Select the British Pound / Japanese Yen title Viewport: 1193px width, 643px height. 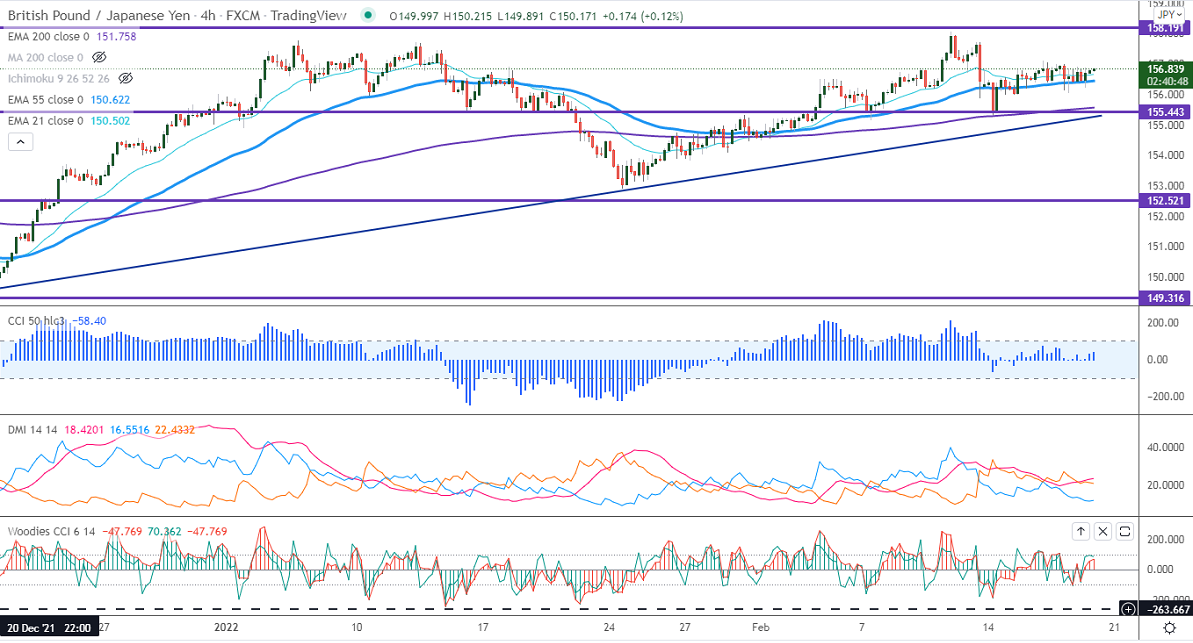point(99,15)
